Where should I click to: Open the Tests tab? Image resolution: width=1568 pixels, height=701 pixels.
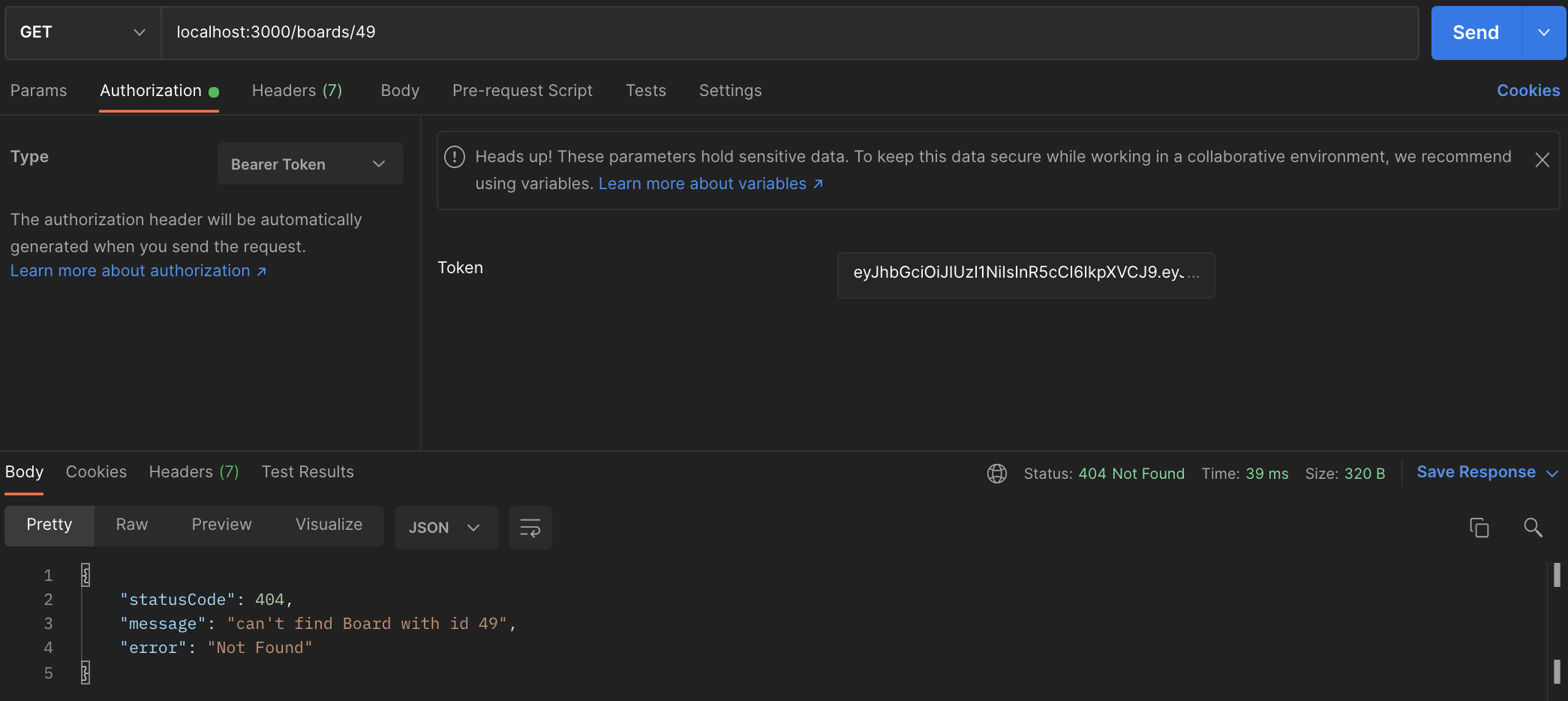click(x=646, y=91)
